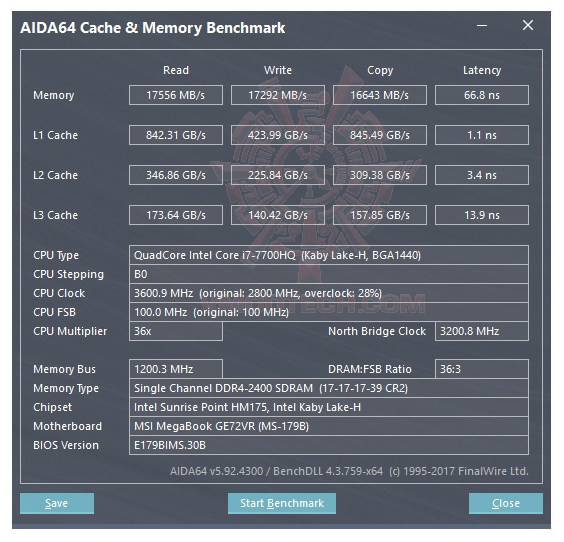This screenshot has height=542, width=564.
Task: Select L2 Cache read 346.86 GB/s
Action: [x=176, y=175]
